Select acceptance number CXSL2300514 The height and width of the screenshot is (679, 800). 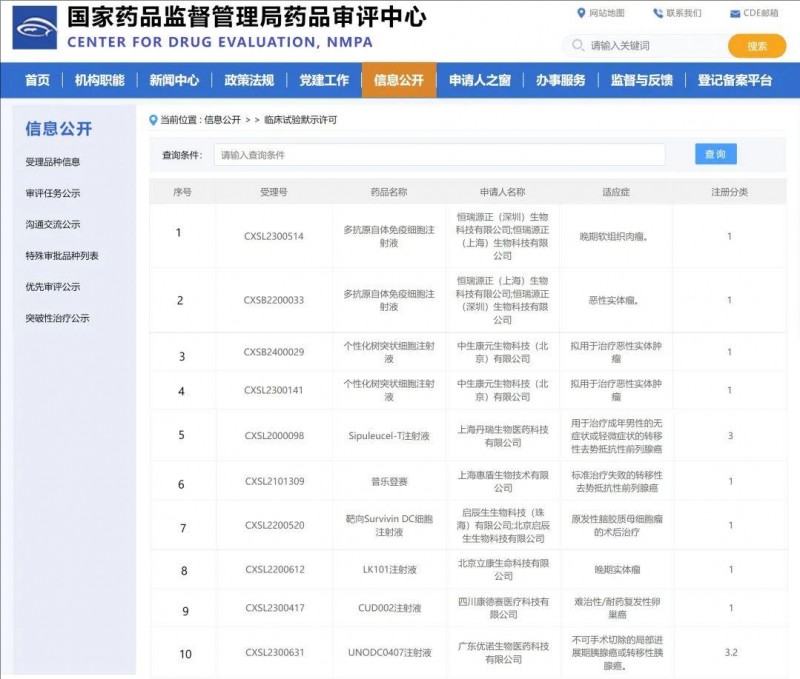tap(274, 236)
